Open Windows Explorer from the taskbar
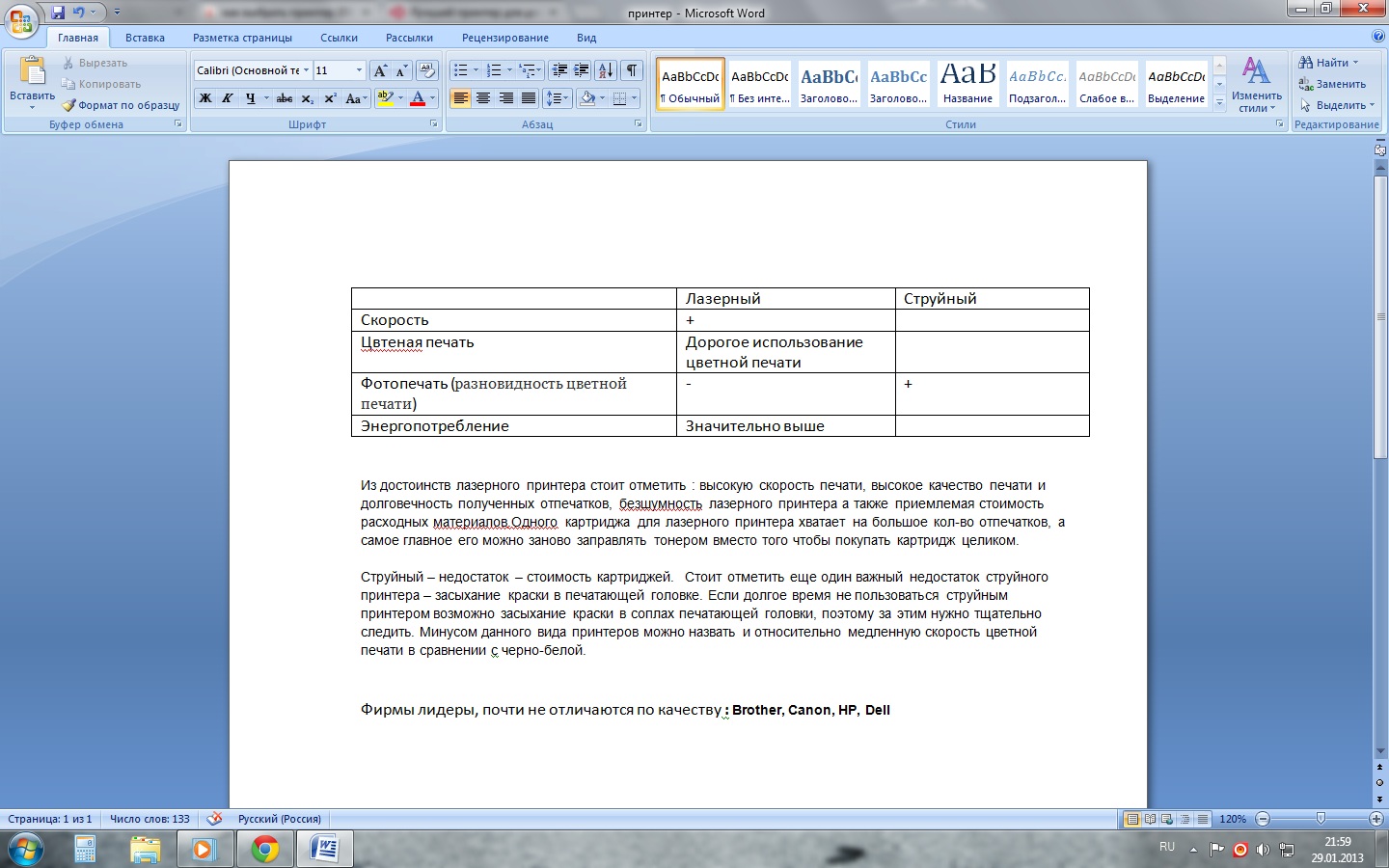Screen dimensions: 1389x868 [x=145, y=849]
